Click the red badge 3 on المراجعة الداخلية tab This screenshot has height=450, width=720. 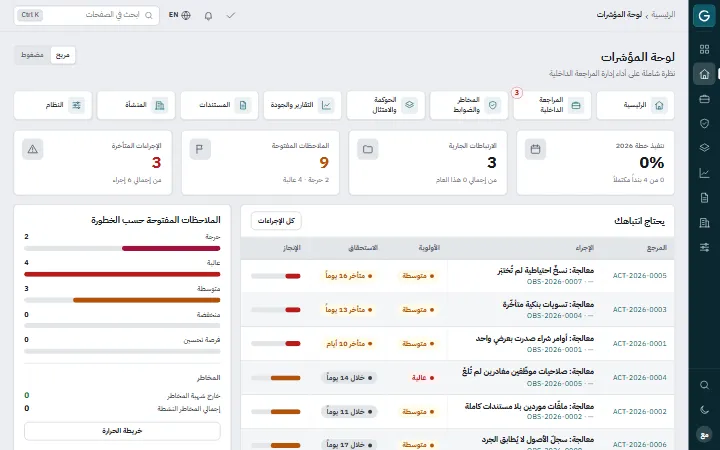[517, 93]
